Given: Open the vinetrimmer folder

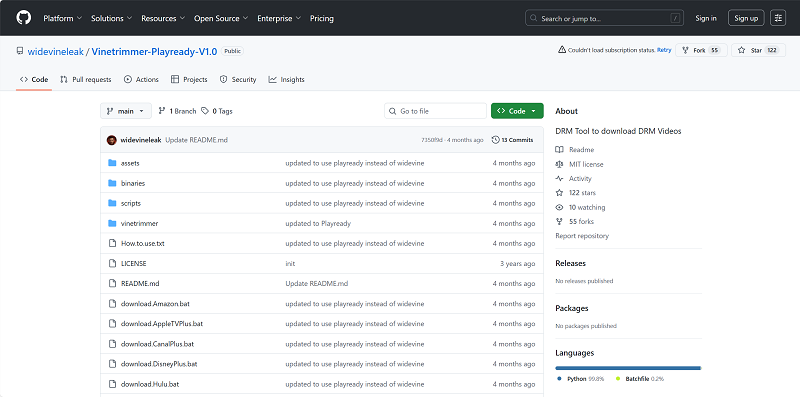Looking at the screenshot, I should click(x=139, y=224).
